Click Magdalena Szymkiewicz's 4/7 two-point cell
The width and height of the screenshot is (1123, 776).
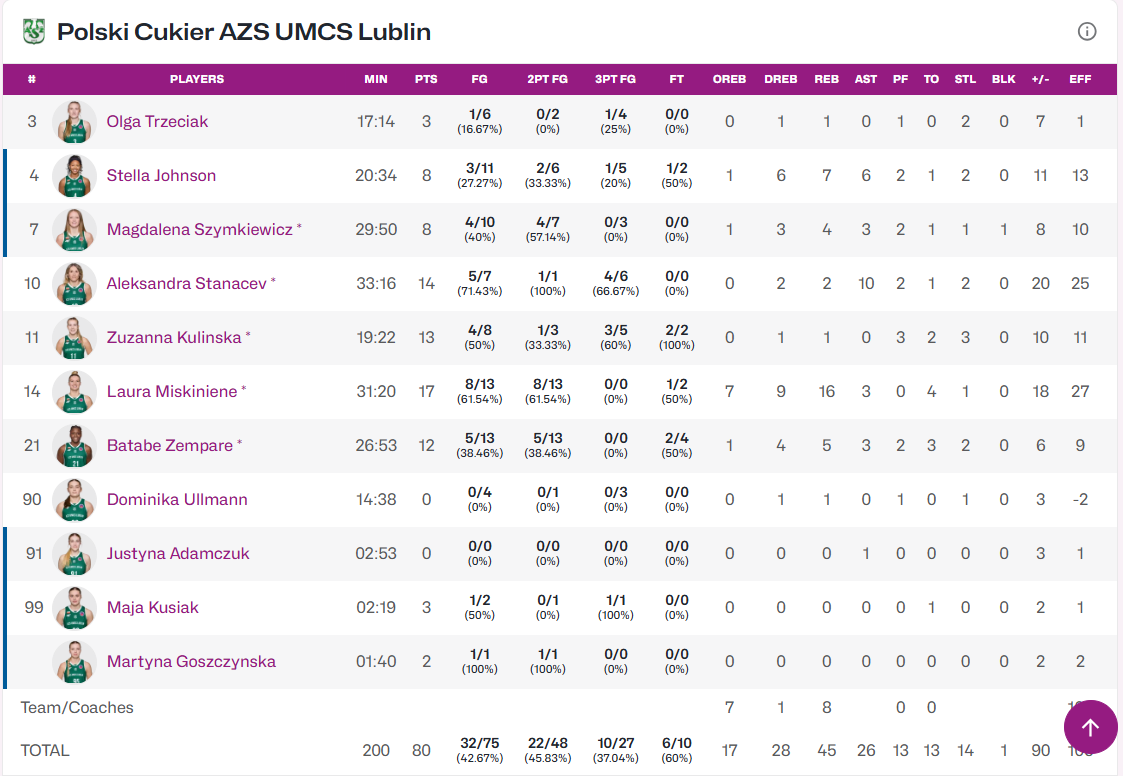(547, 229)
